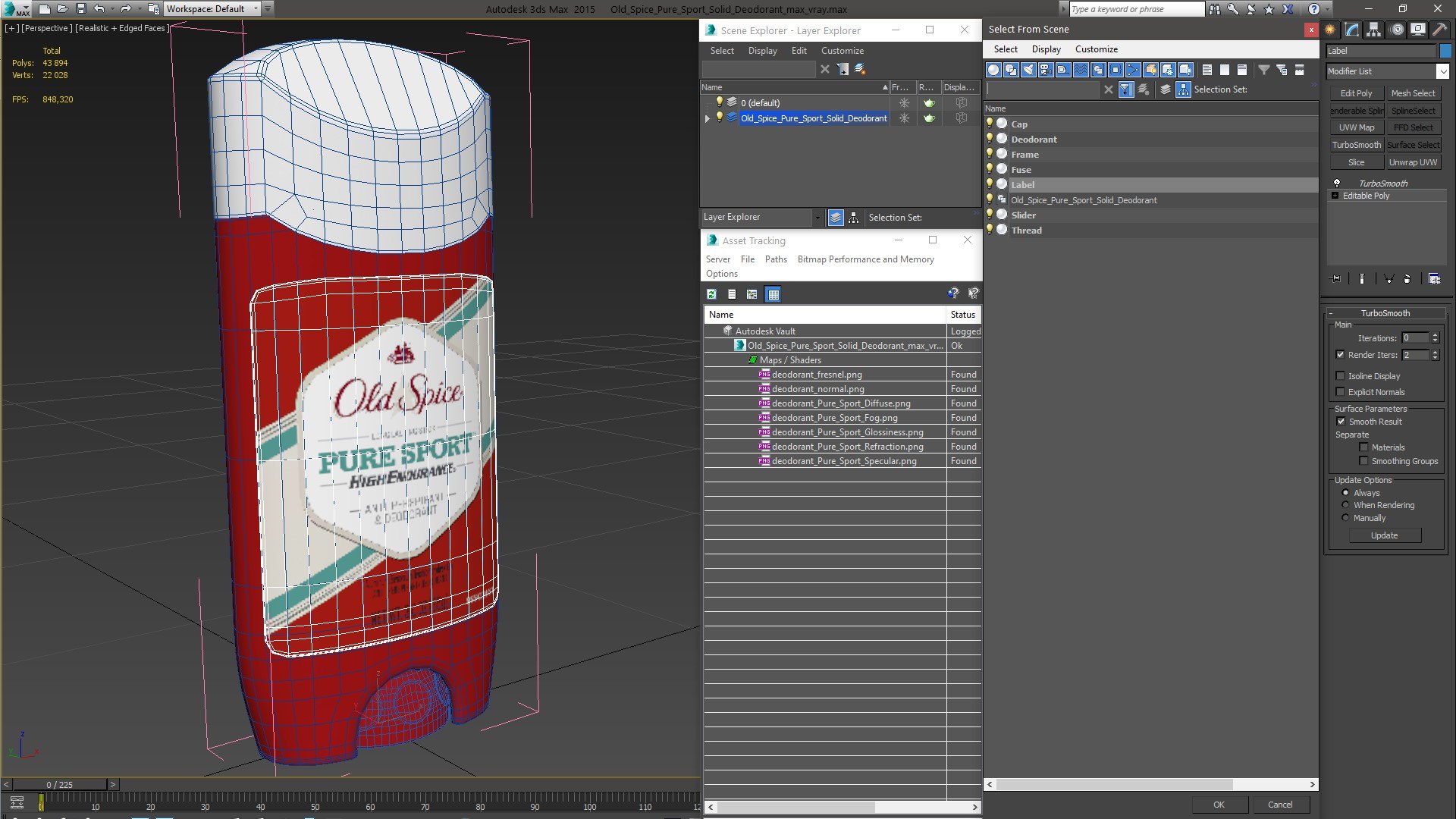Refresh the Asset Tracking list

[711, 294]
